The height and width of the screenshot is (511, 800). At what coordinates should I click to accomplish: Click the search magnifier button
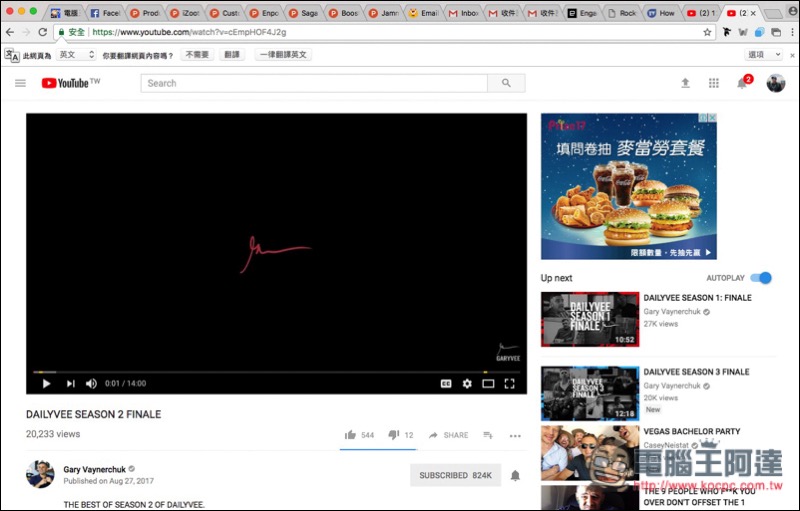coord(506,83)
